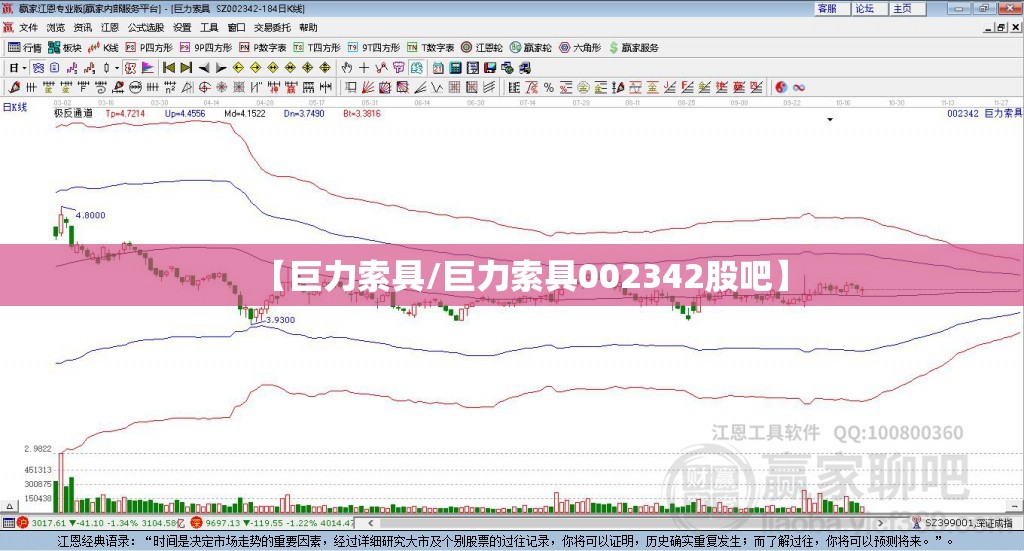This screenshot has height=551, width=1024.
Task: Click the yin-yang icon
Action: [781, 87]
